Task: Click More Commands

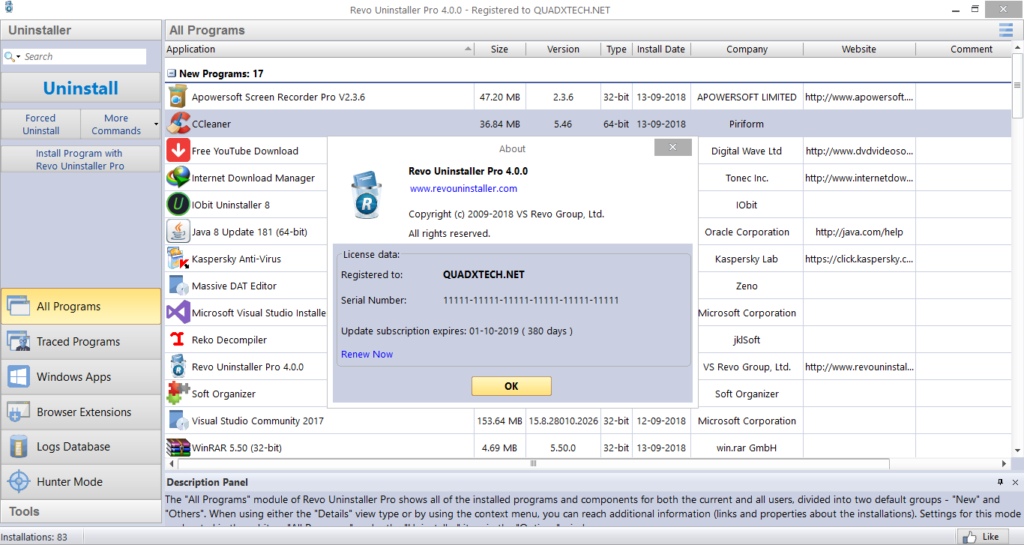Action: click(116, 124)
